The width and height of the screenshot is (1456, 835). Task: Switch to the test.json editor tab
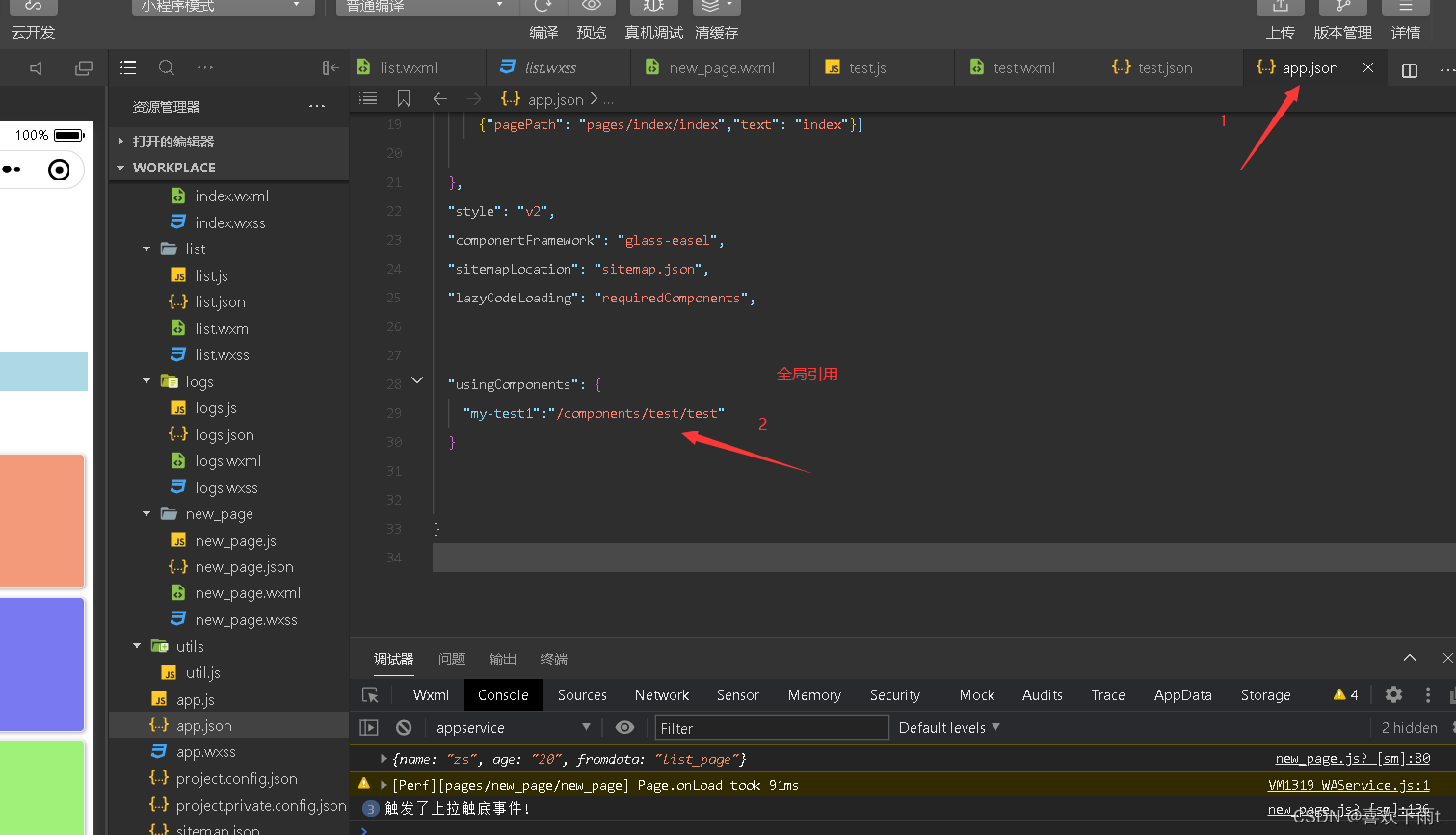point(1171,67)
